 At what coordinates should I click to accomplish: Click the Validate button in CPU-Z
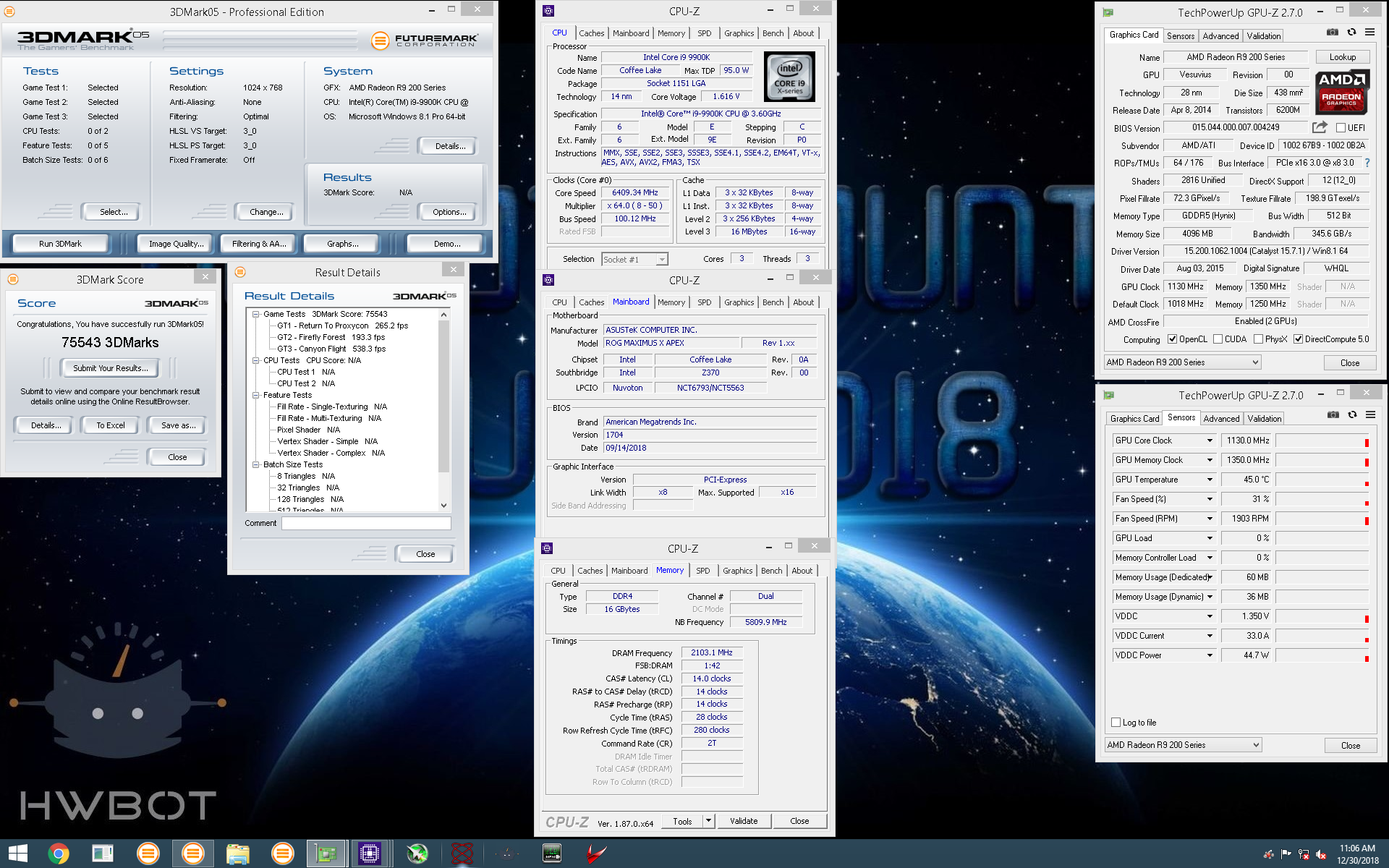coord(743,821)
